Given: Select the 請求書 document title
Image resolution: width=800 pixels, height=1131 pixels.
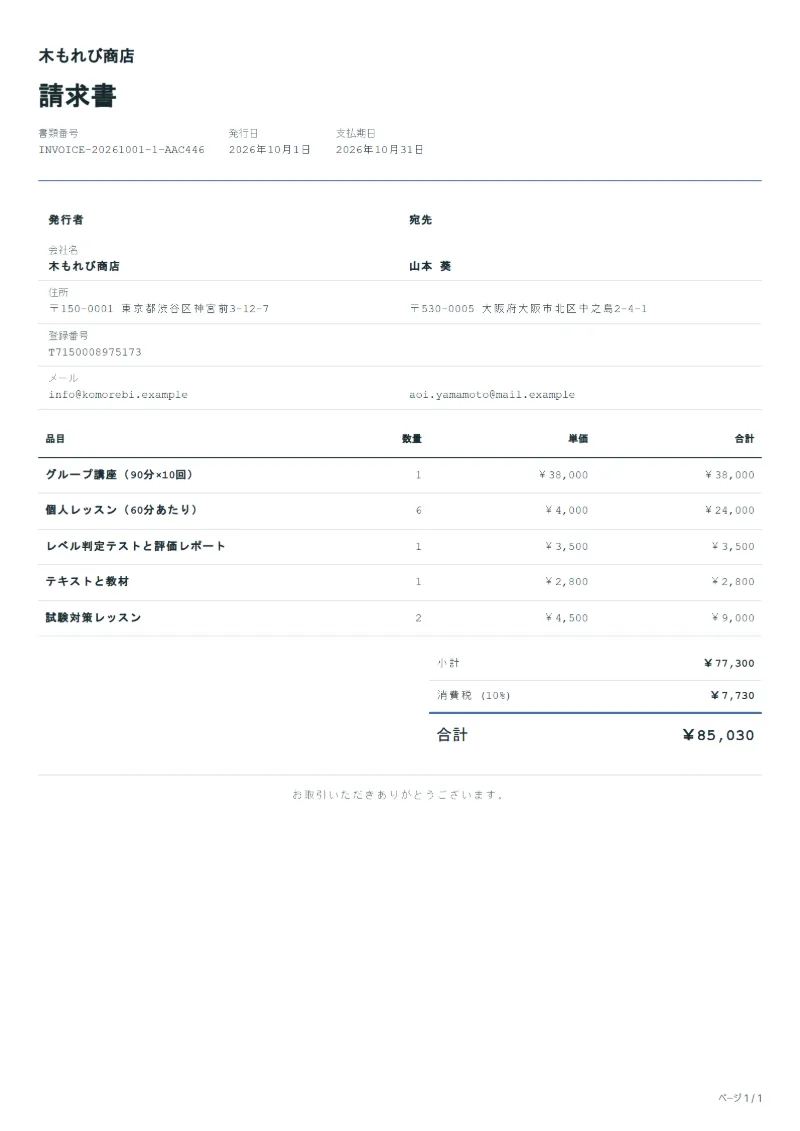Looking at the screenshot, I should coord(77,95).
